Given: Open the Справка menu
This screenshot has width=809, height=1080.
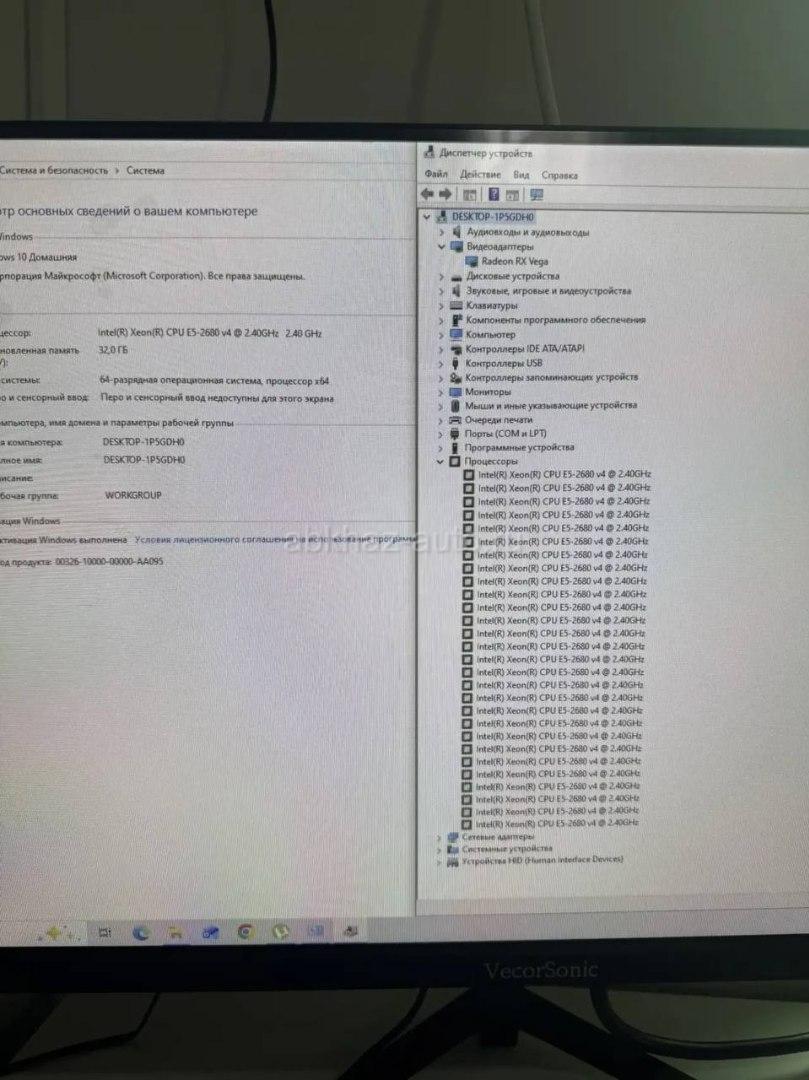Looking at the screenshot, I should 559,175.
